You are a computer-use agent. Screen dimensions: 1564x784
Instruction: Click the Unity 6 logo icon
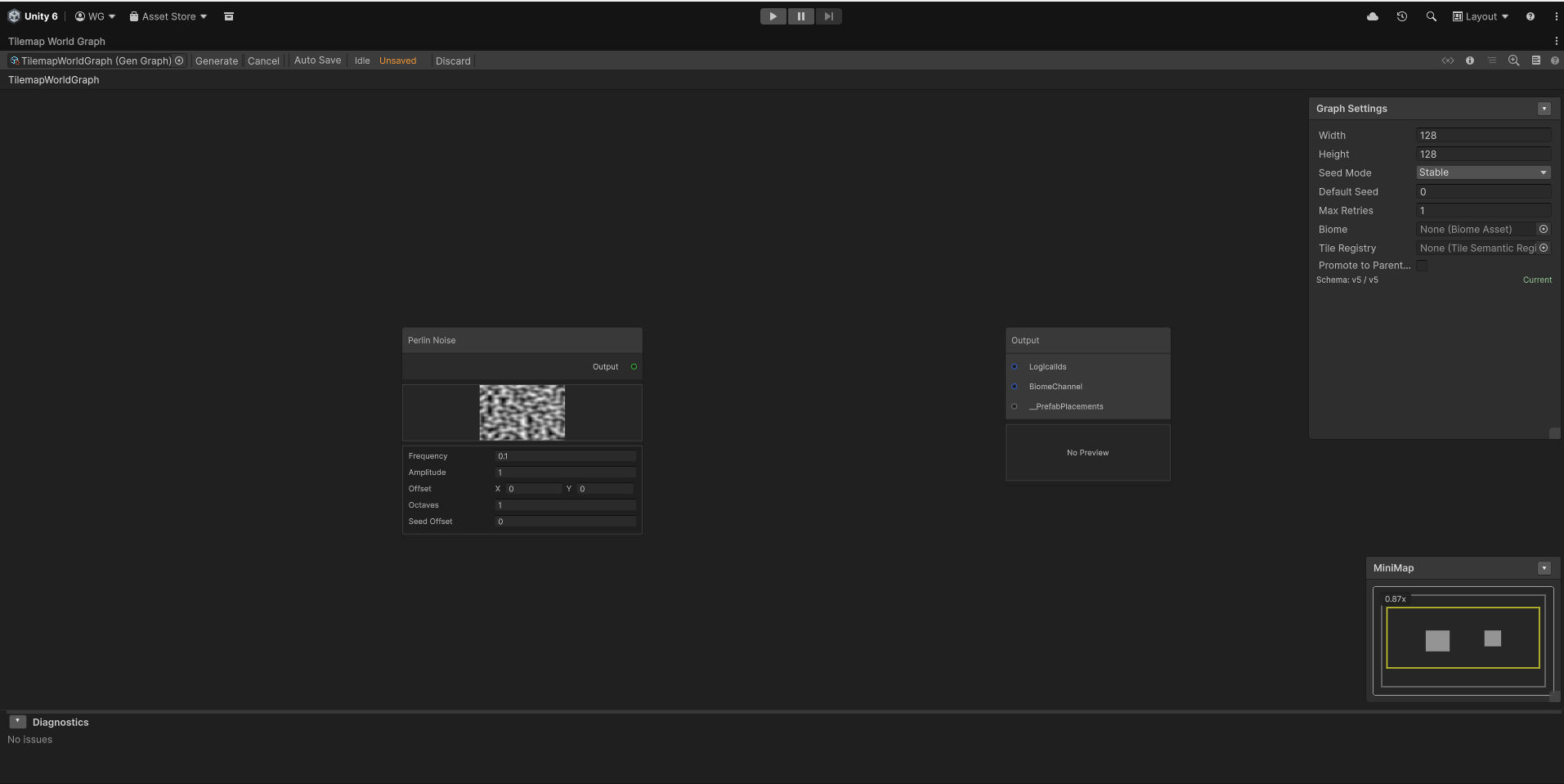pos(14,16)
